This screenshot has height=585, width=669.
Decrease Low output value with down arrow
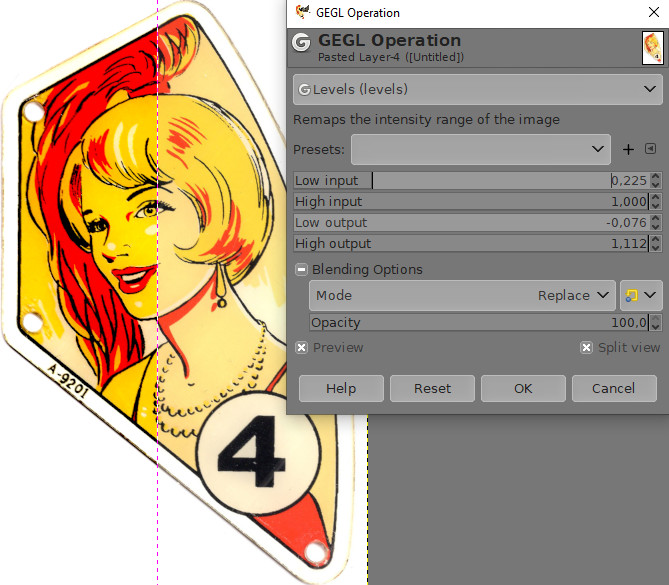(656, 227)
